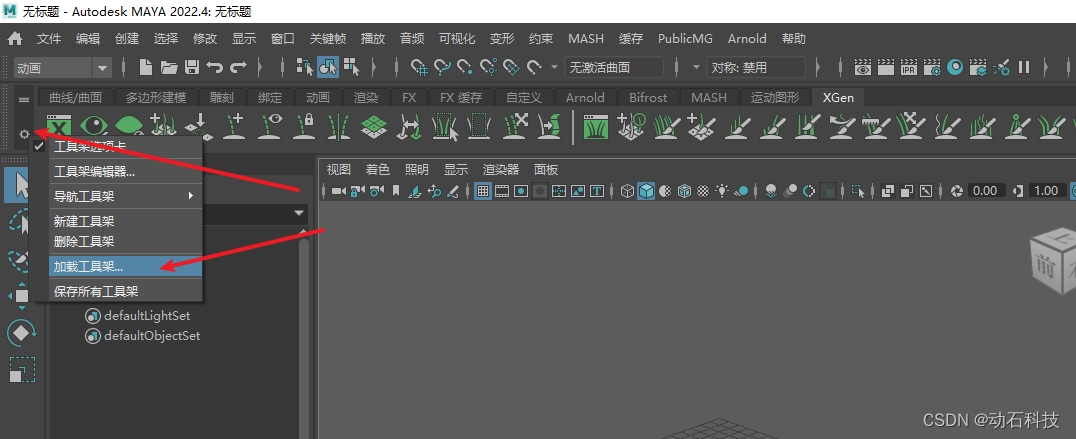Click the Save Scene floppy disk icon

pyautogui.click(x=192, y=67)
